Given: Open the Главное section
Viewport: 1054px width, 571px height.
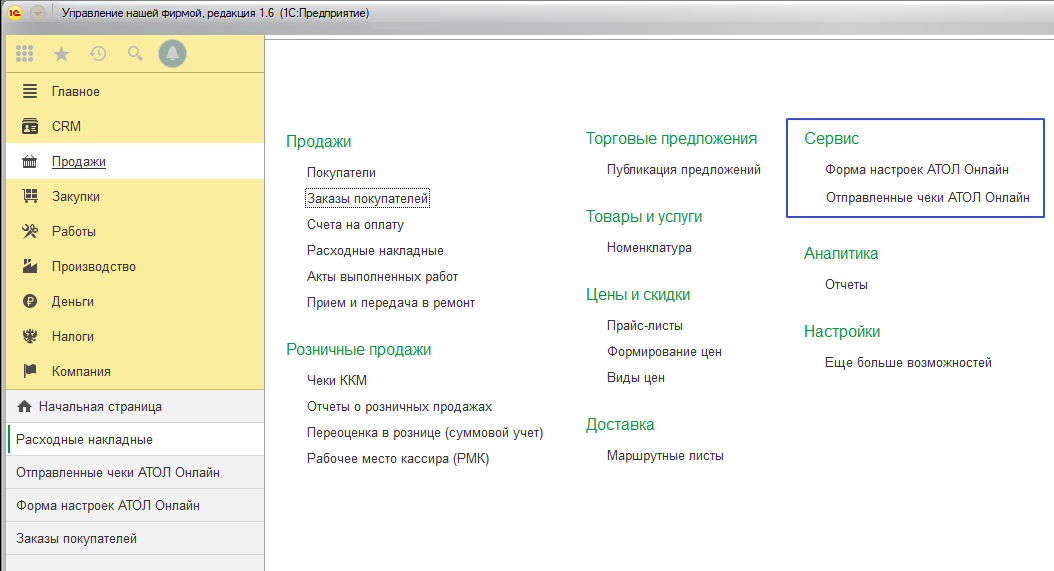Looking at the screenshot, I should [135, 91].
